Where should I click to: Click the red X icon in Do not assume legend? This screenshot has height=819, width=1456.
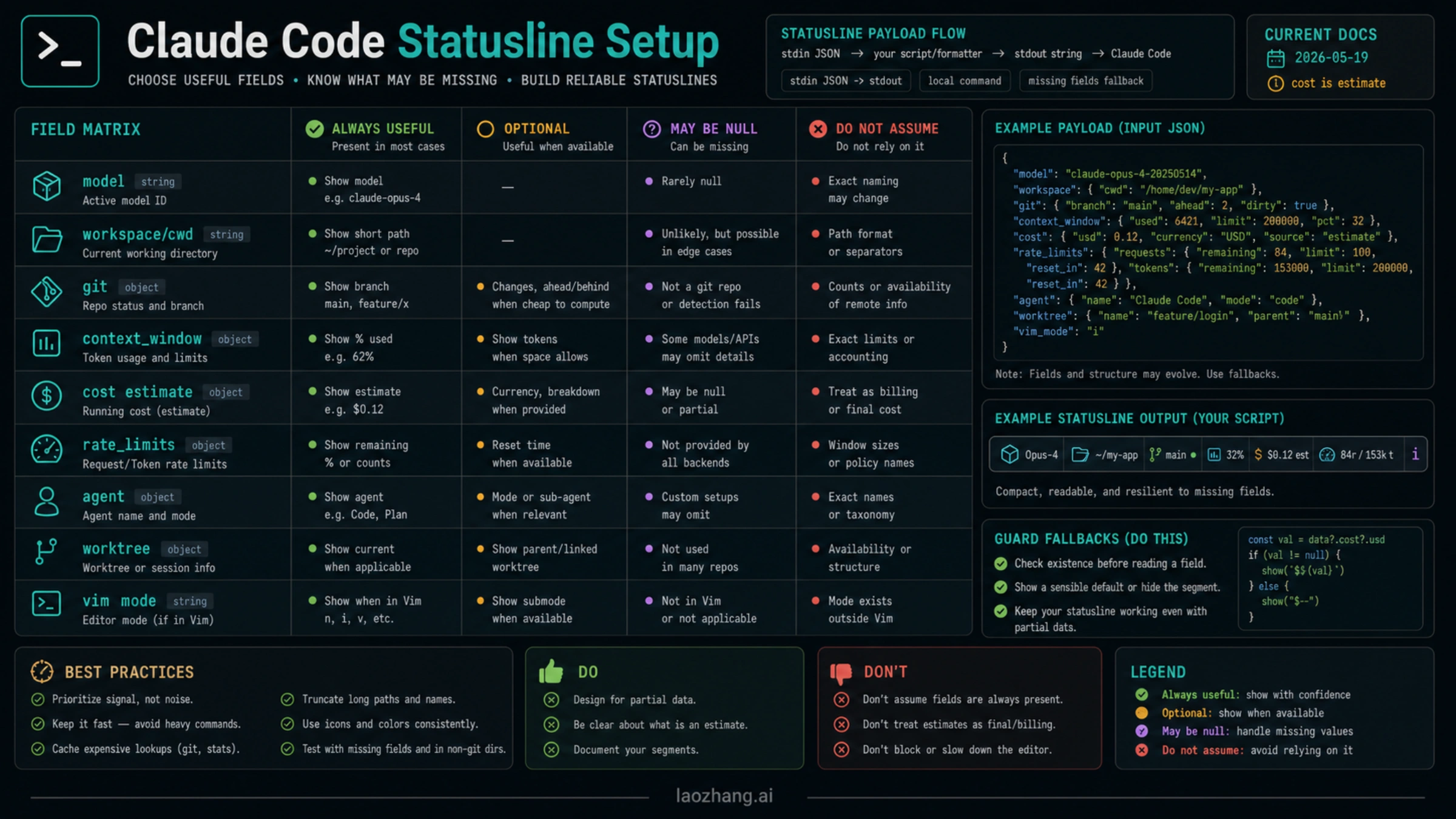tap(1142, 750)
